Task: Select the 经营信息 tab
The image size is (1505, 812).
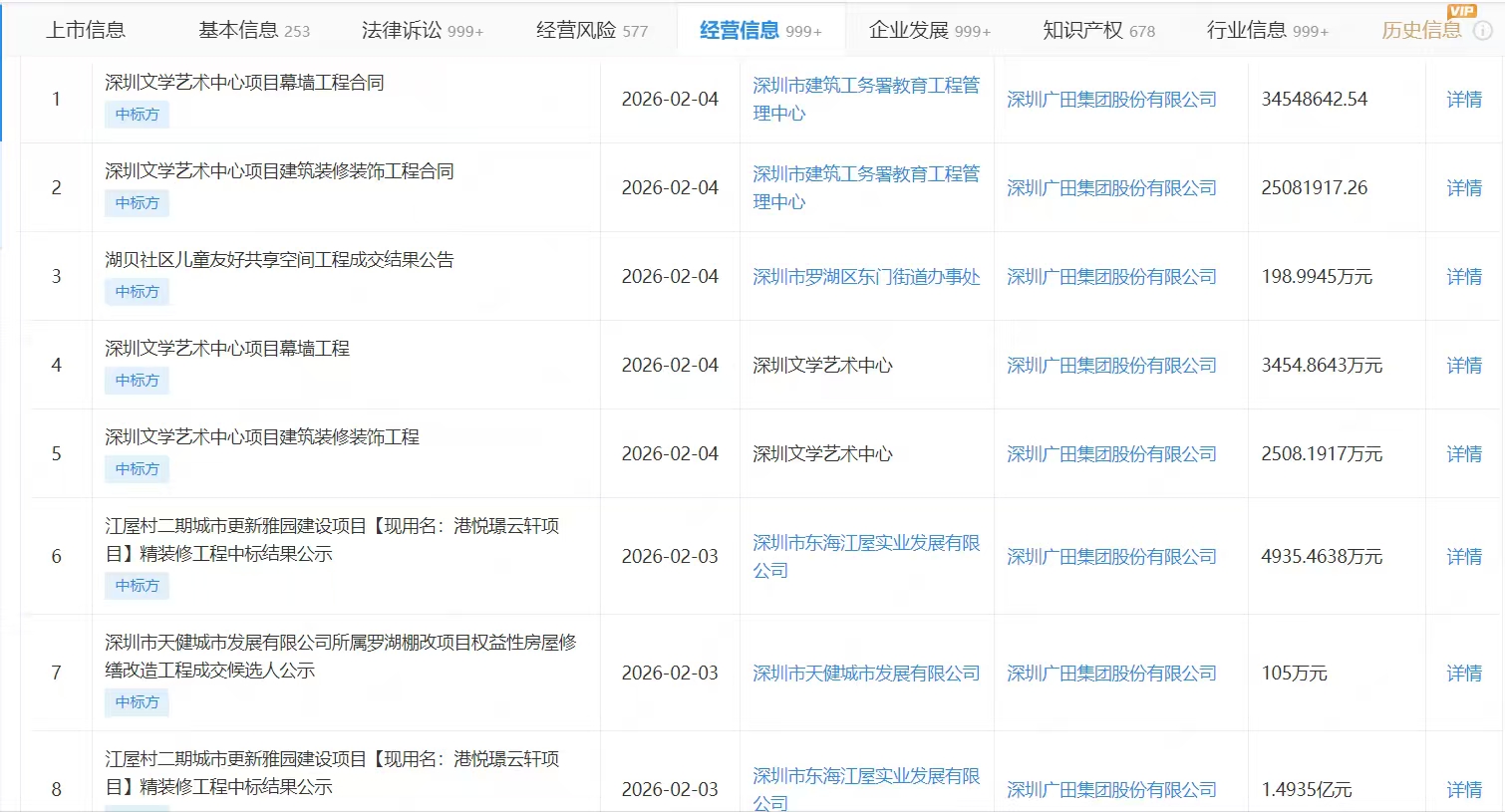Action: [x=760, y=30]
